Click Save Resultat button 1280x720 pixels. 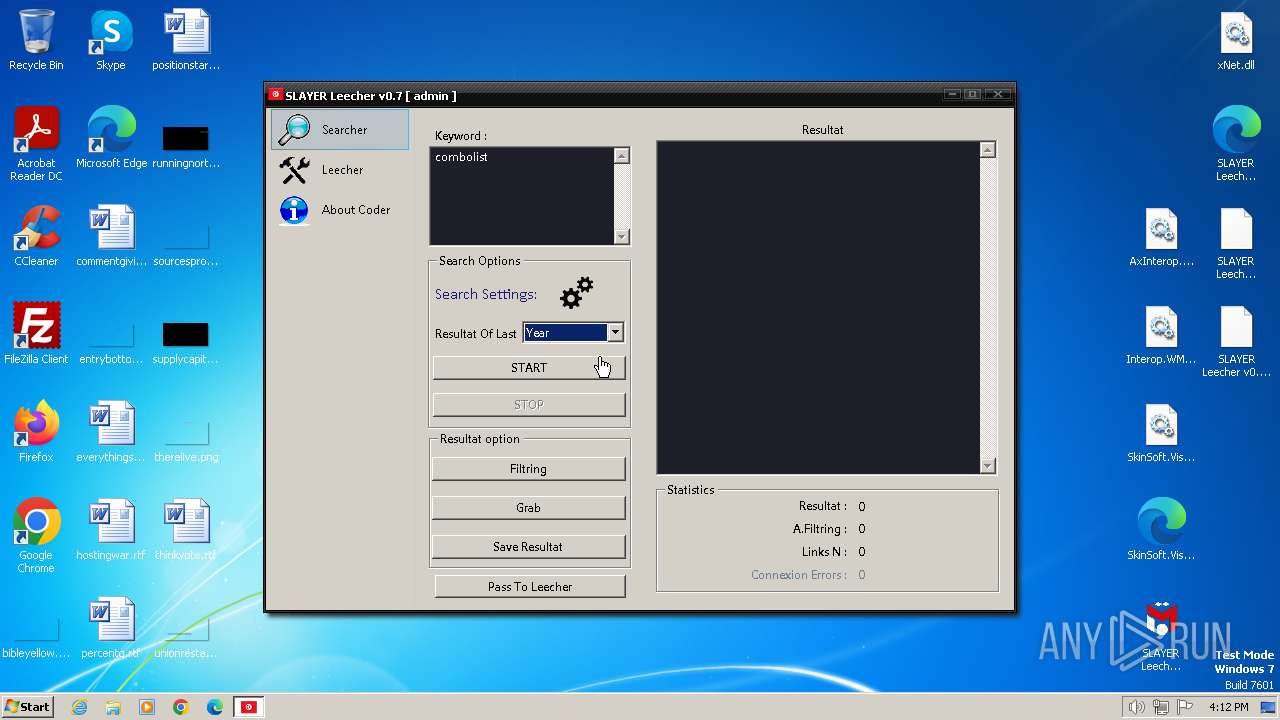[x=528, y=547]
